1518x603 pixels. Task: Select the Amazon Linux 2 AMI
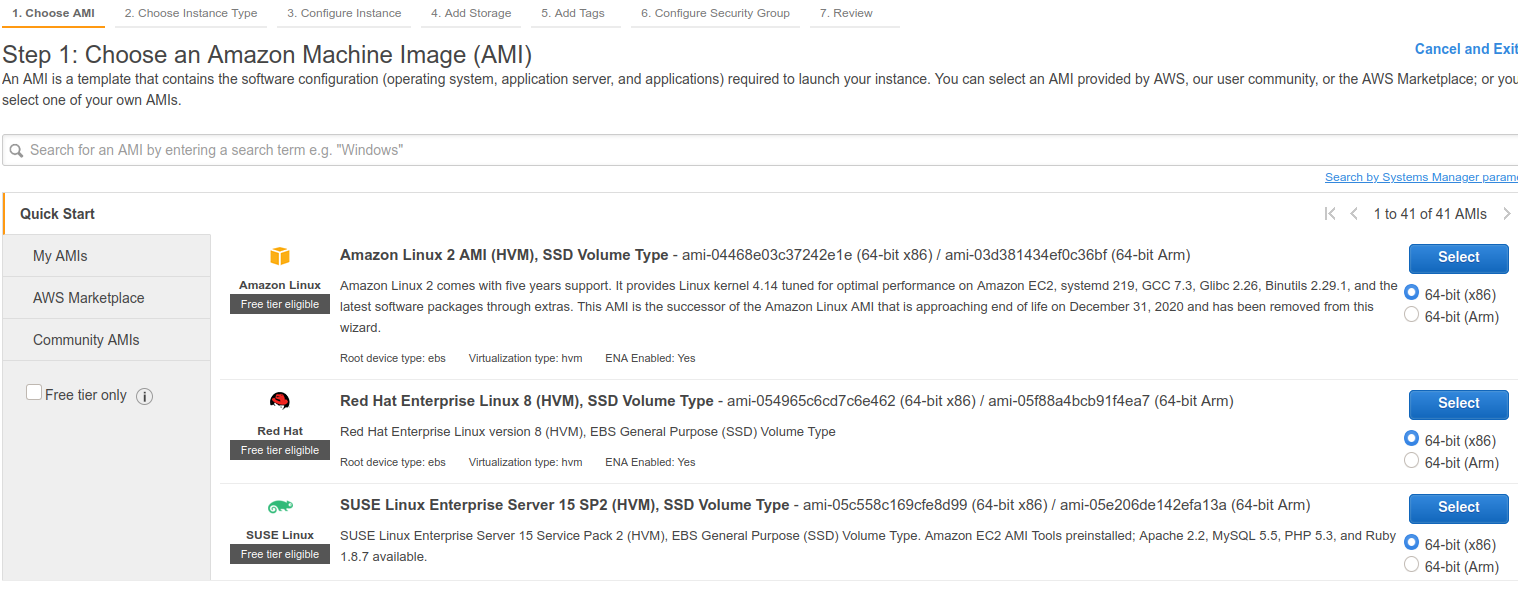pyautogui.click(x=1458, y=258)
